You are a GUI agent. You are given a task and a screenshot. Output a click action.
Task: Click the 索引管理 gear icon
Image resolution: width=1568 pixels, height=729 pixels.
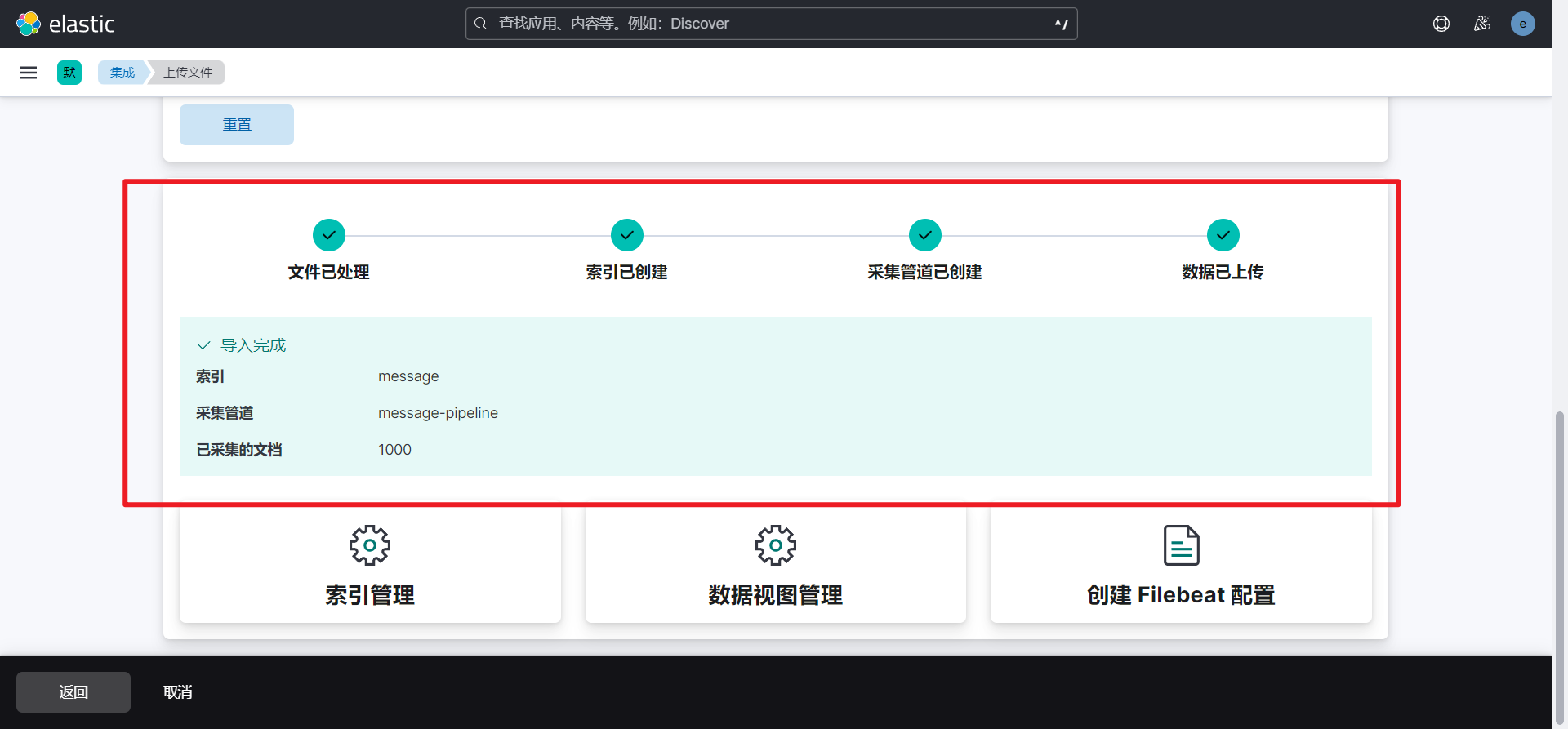pos(370,545)
